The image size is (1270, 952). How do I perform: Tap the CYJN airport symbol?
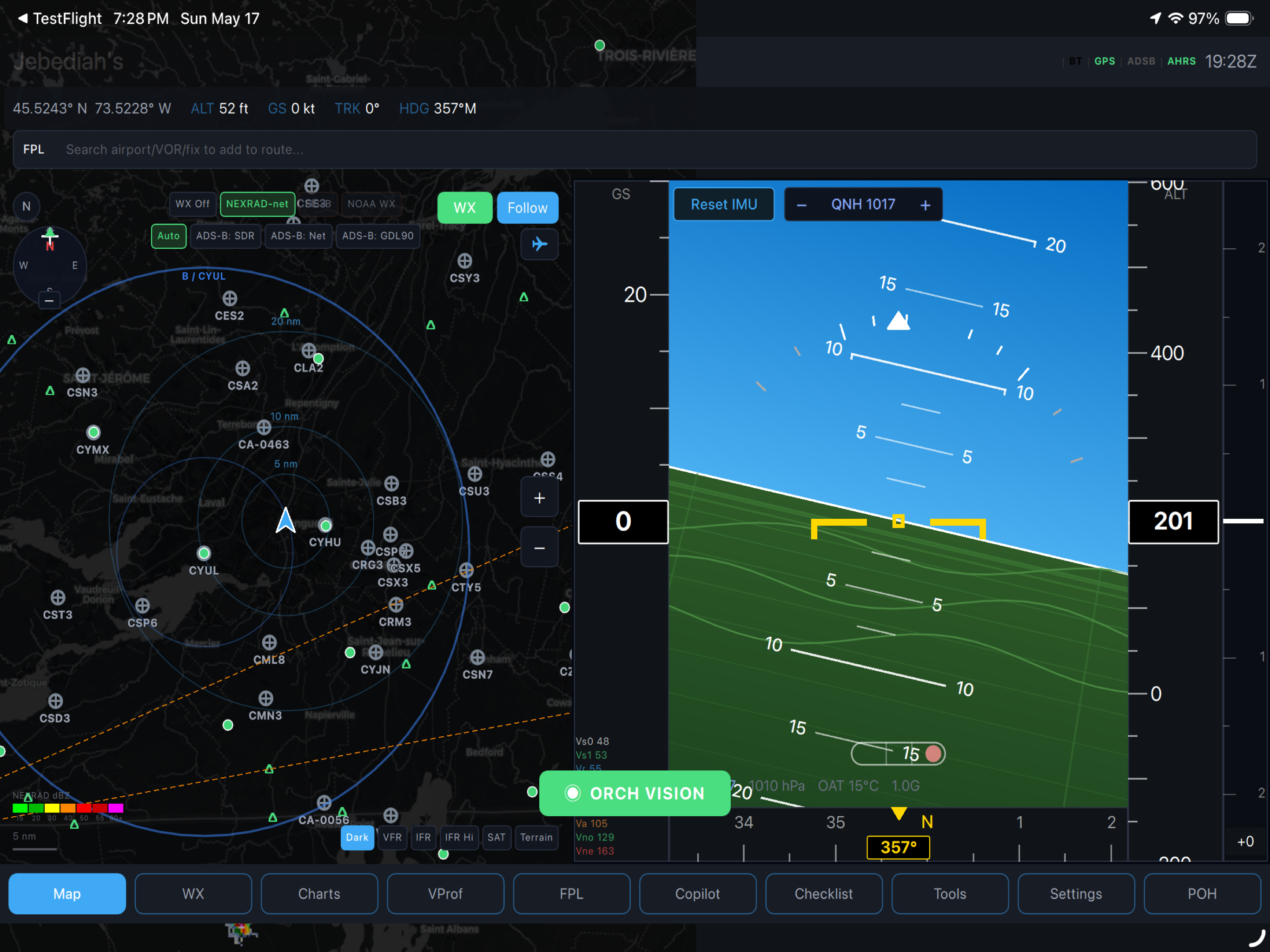[x=376, y=652]
